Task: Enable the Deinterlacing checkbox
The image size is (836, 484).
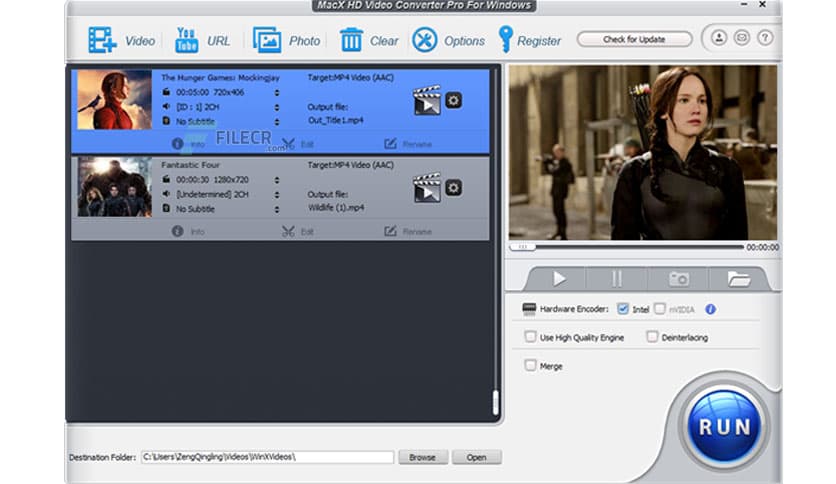Action: 652,337
